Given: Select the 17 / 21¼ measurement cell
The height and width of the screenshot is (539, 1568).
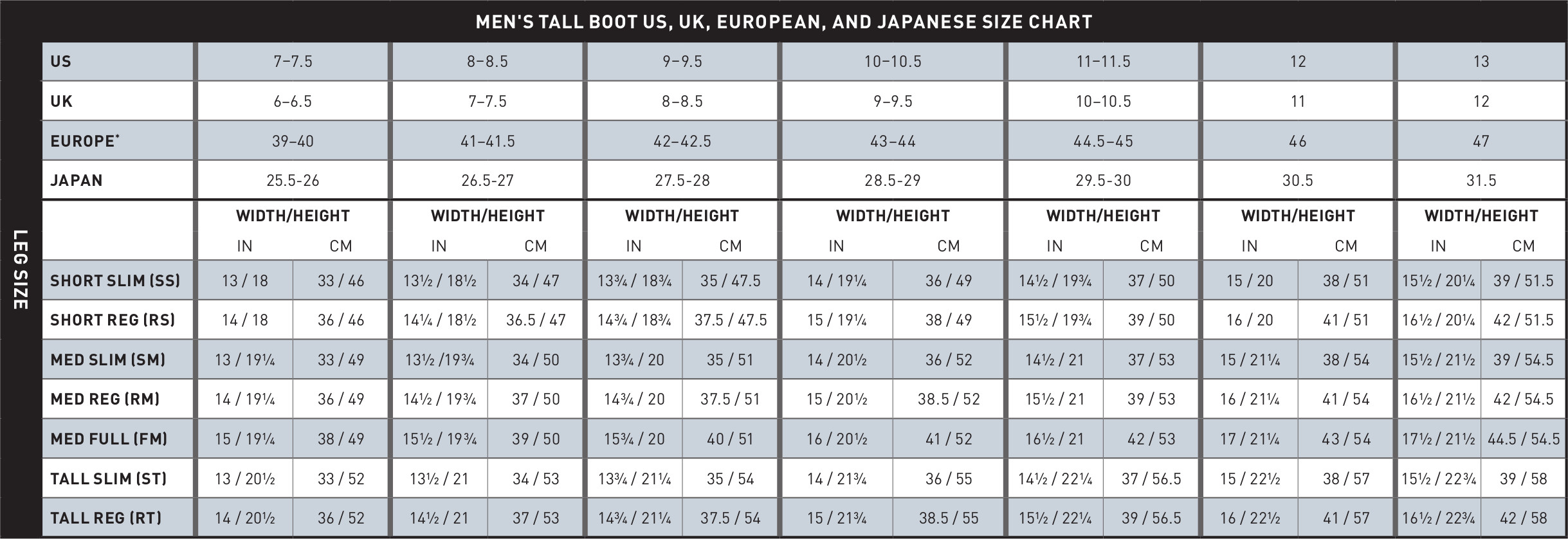Looking at the screenshot, I should (x=1249, y=439).
